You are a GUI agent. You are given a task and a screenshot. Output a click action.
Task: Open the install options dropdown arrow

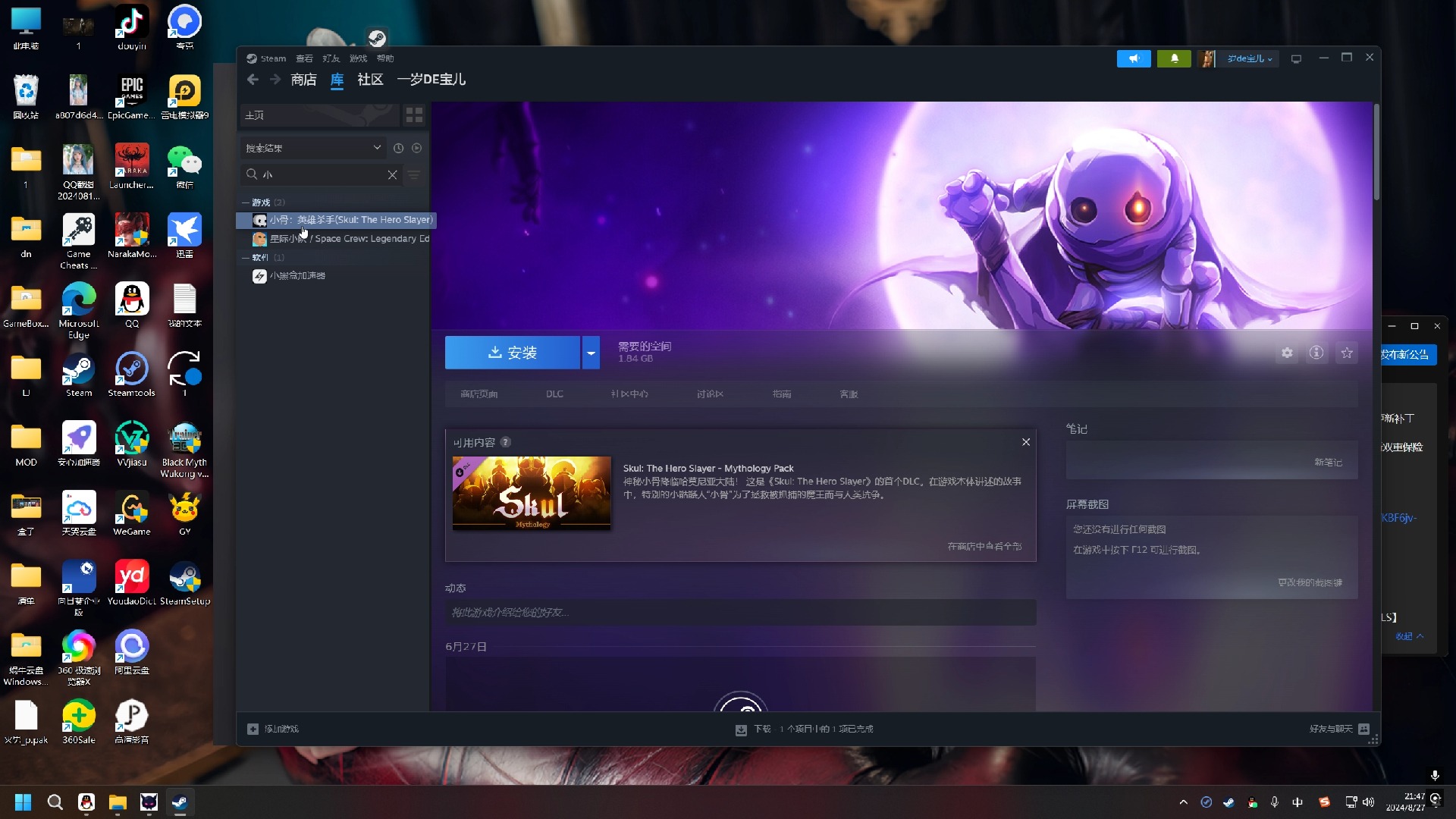click(x=591, y=353)
